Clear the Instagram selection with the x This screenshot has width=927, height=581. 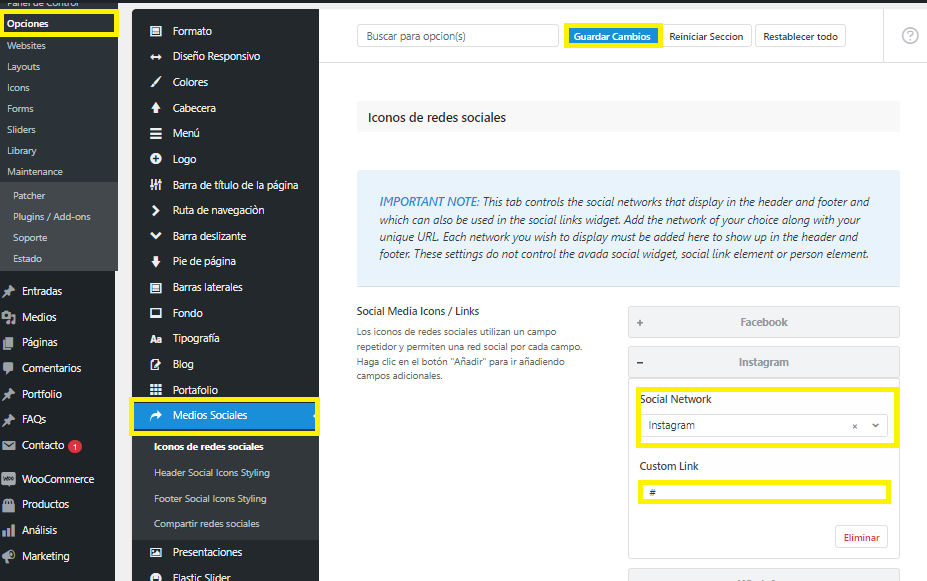pos(855,426)
